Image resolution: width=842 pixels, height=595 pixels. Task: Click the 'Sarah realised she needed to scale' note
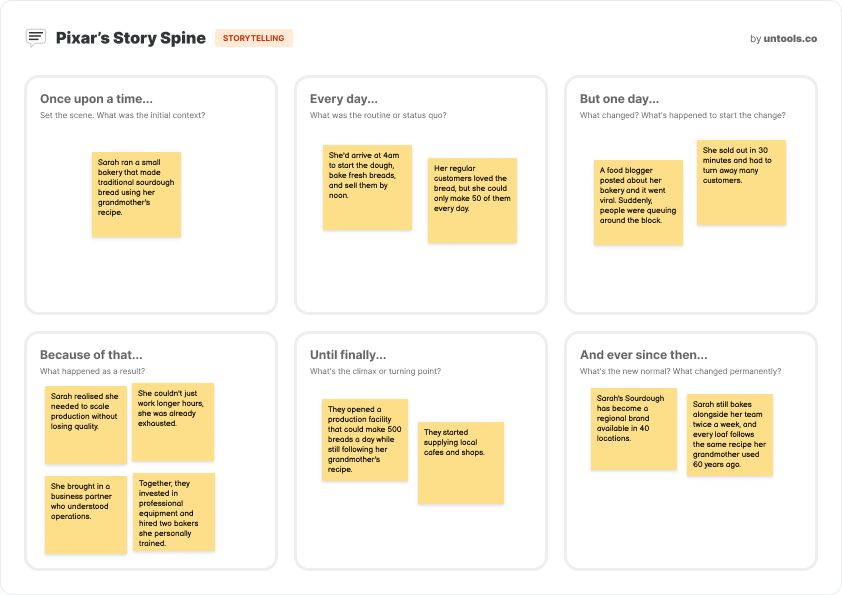[86, 425]
